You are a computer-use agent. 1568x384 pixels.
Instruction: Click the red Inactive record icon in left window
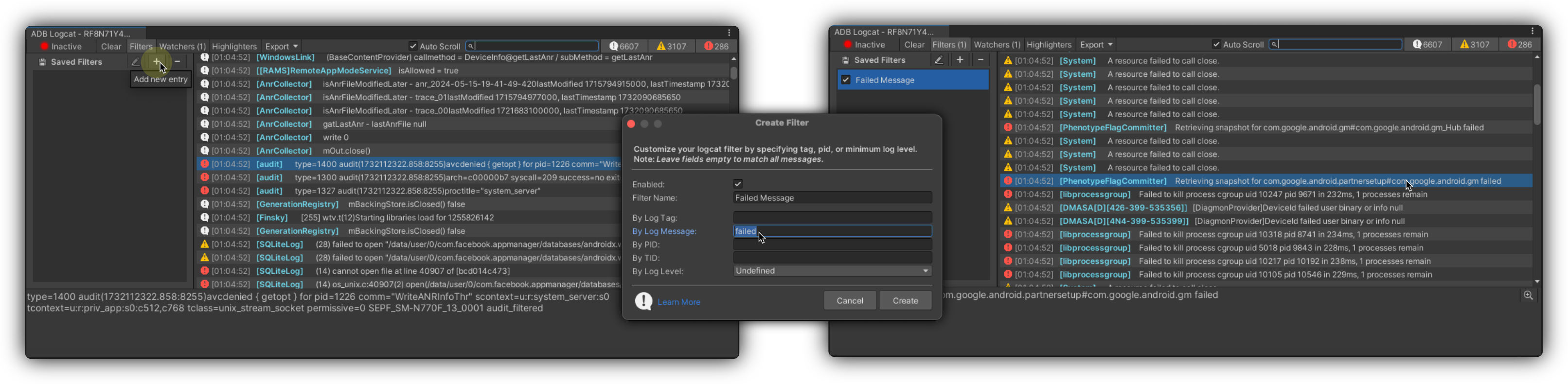[44, 46]
